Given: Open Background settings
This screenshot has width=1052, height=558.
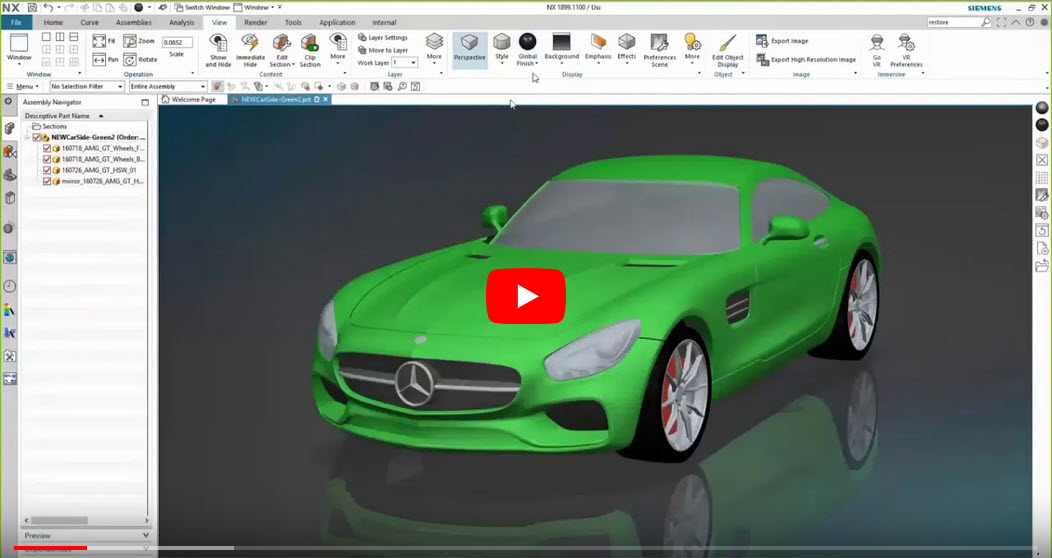Looking at the screenshot, I should [x=562, y=47].
